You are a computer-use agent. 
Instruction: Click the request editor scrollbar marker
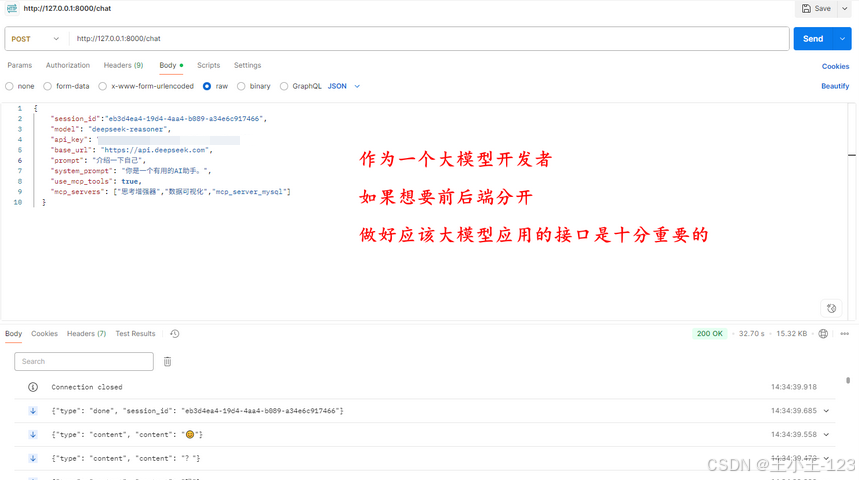852,155
